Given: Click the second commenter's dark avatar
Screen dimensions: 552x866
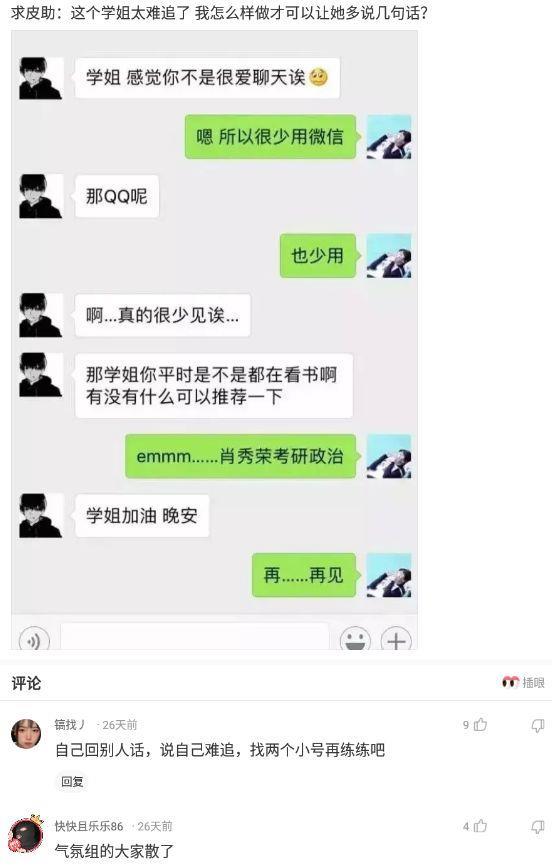Looking at the screenshot, I should (27, 835).
